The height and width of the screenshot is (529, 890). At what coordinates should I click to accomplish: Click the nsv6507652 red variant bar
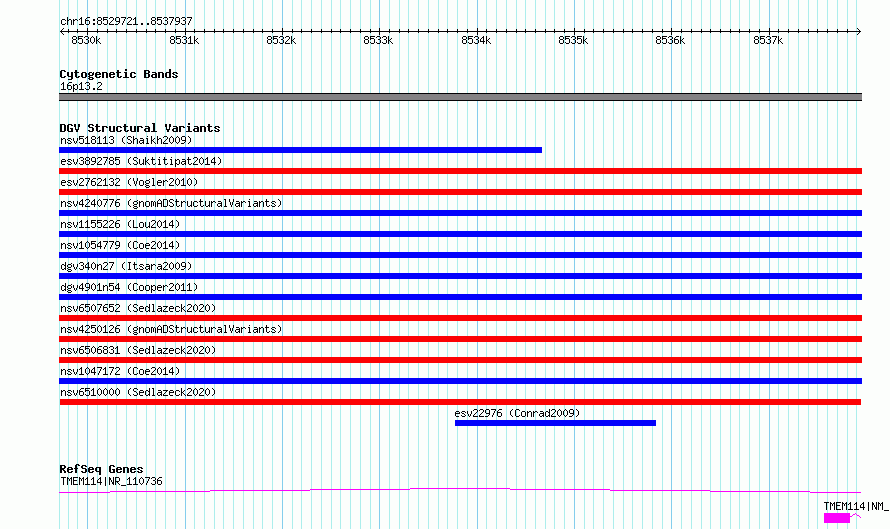point(460,318)
